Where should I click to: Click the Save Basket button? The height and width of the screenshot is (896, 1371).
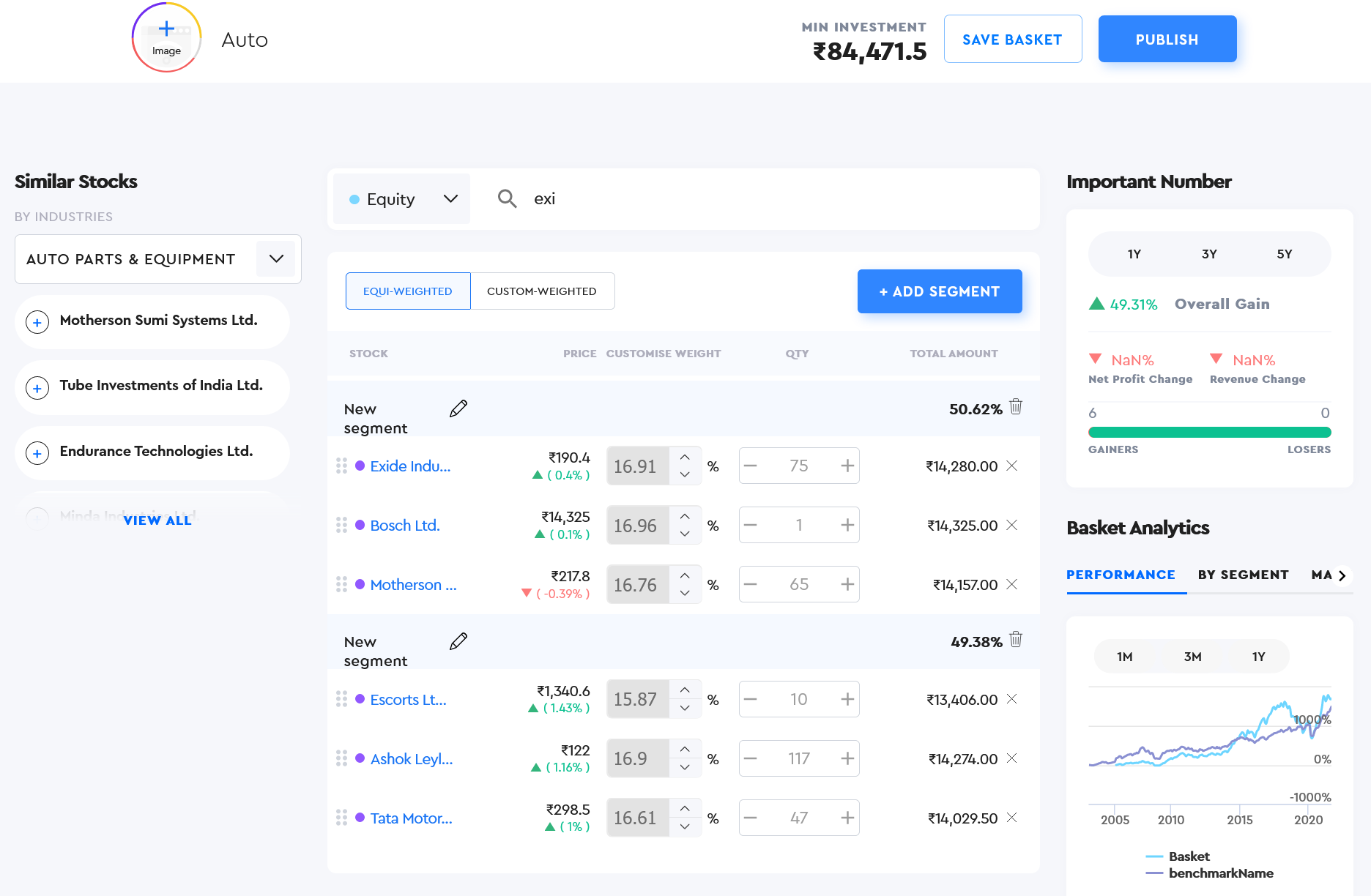tap(1012, 39)
